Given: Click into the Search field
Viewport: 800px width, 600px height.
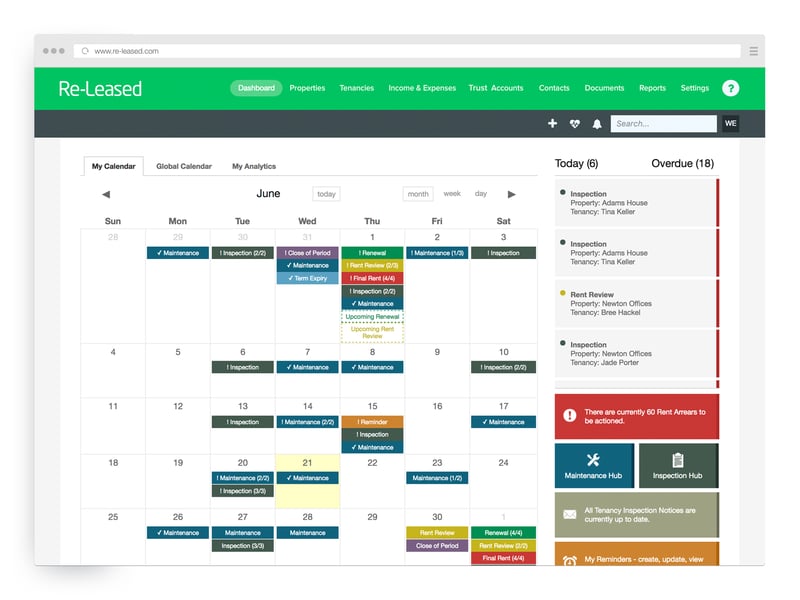Looking at the screenshot, I should click(663, 124).
